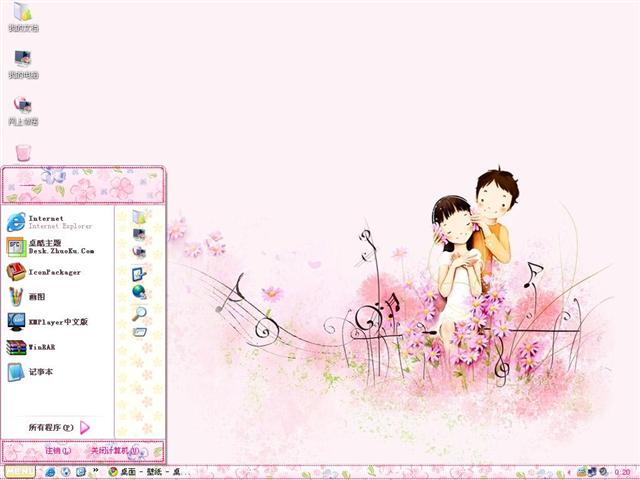Open Network Places icon in start menu right column
Viewport: 640px width, 480px height.
pyautogui.click(x=139, y=252)
